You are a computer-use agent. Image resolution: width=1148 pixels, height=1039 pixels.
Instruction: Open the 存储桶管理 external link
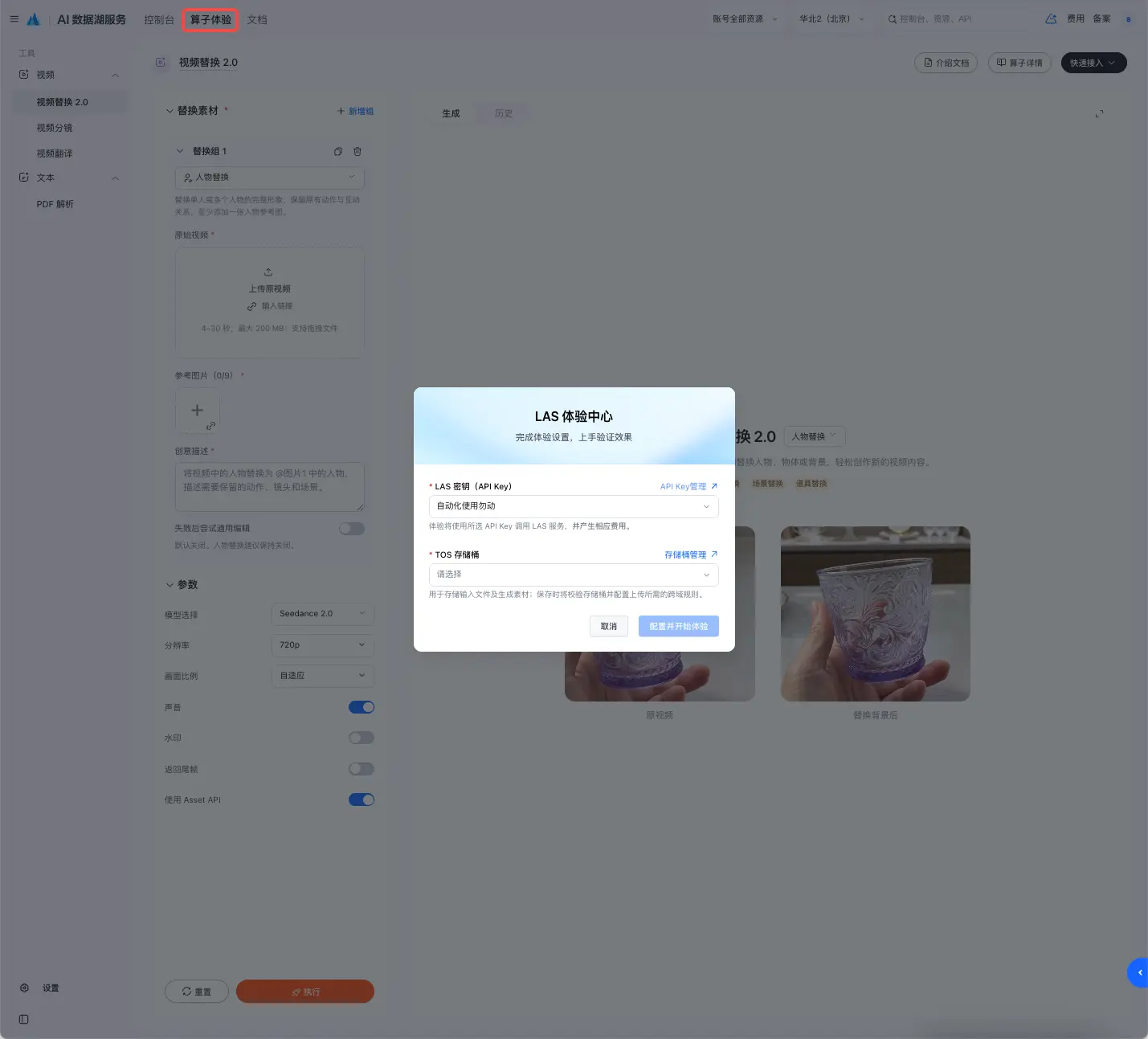click(691, 554)
